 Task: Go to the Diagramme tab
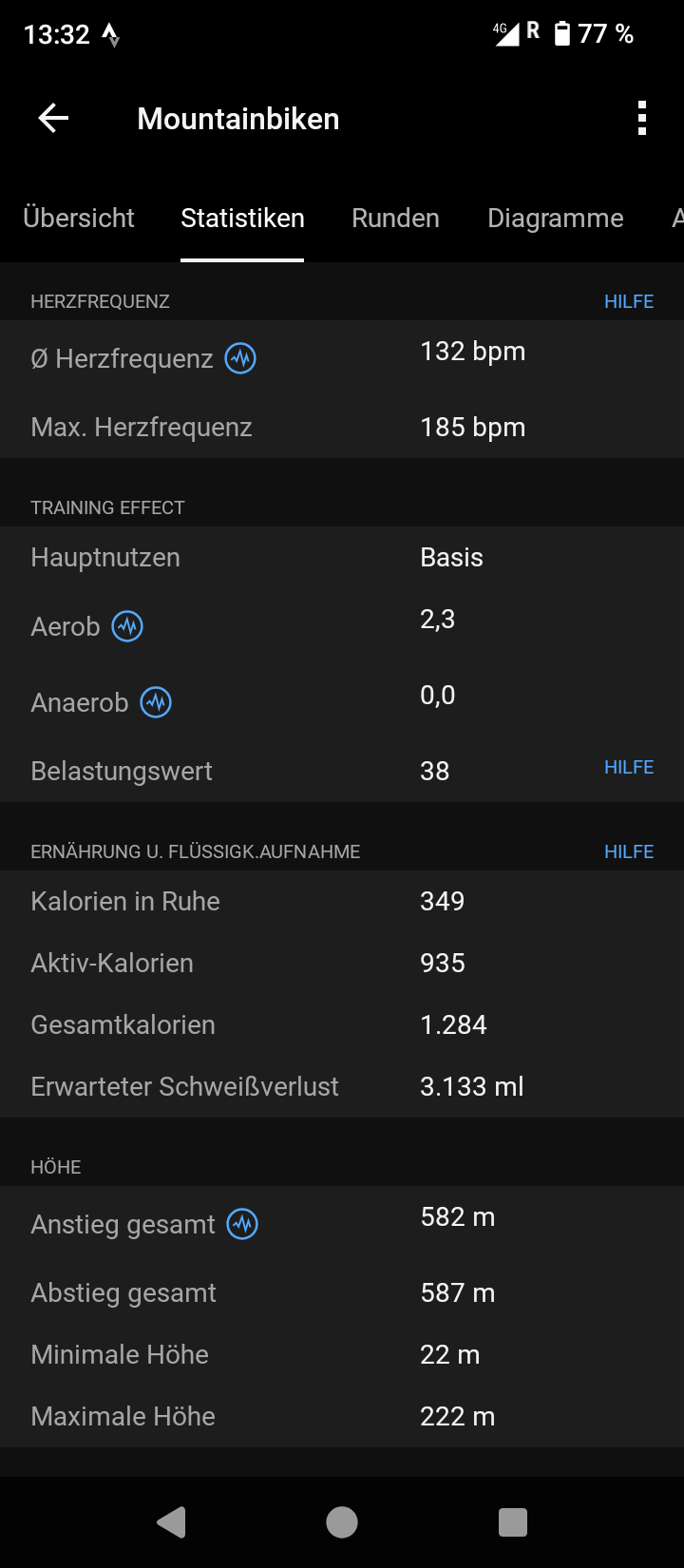(x=556, y=219)
